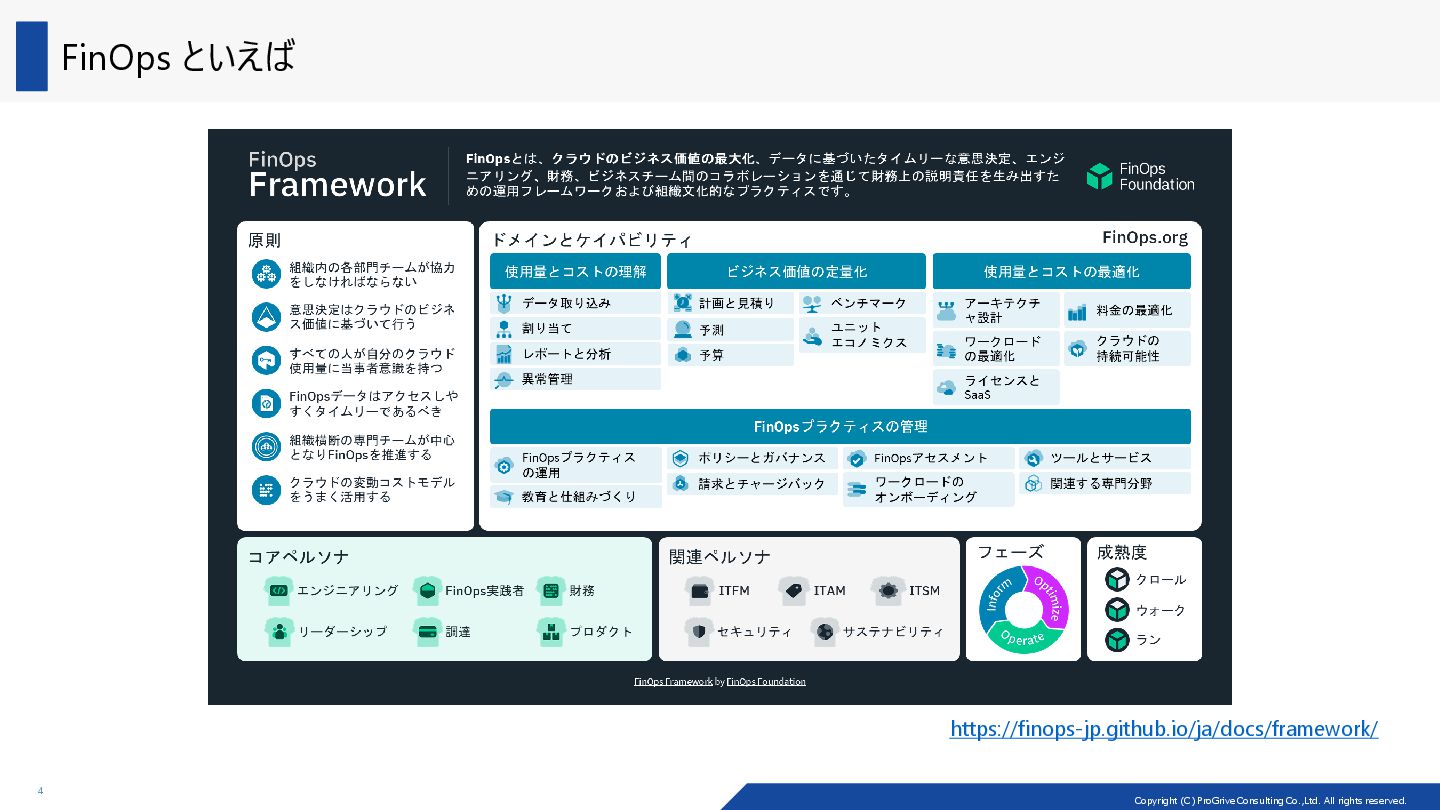
Task: Select the ビジネス価値の定量化 domain header
Action: [x=796, y=271]
